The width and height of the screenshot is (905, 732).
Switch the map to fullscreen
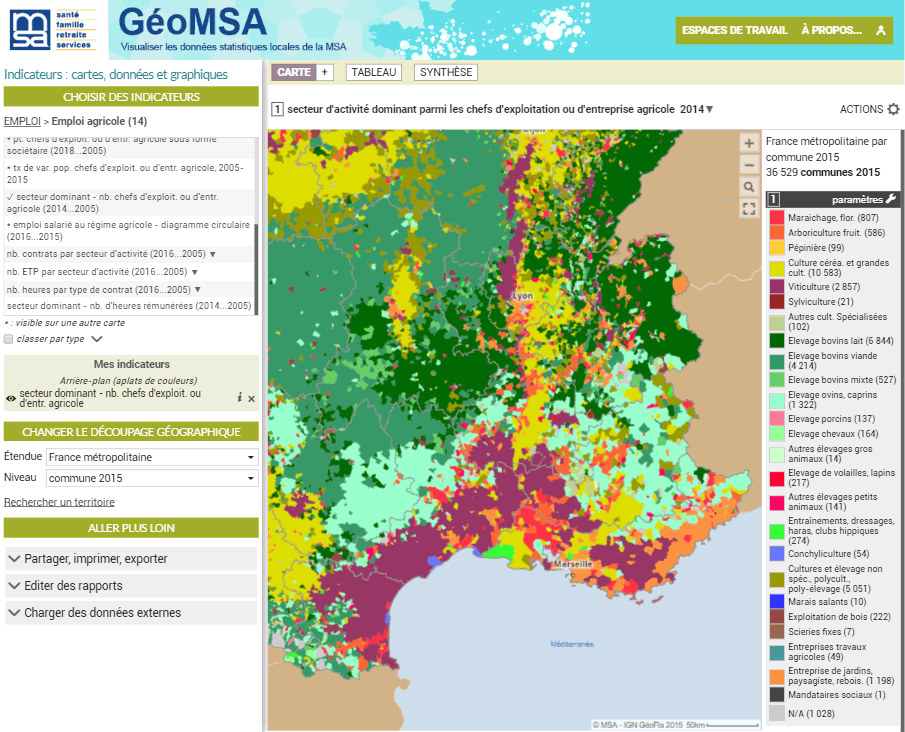click(x=749, y=208)
